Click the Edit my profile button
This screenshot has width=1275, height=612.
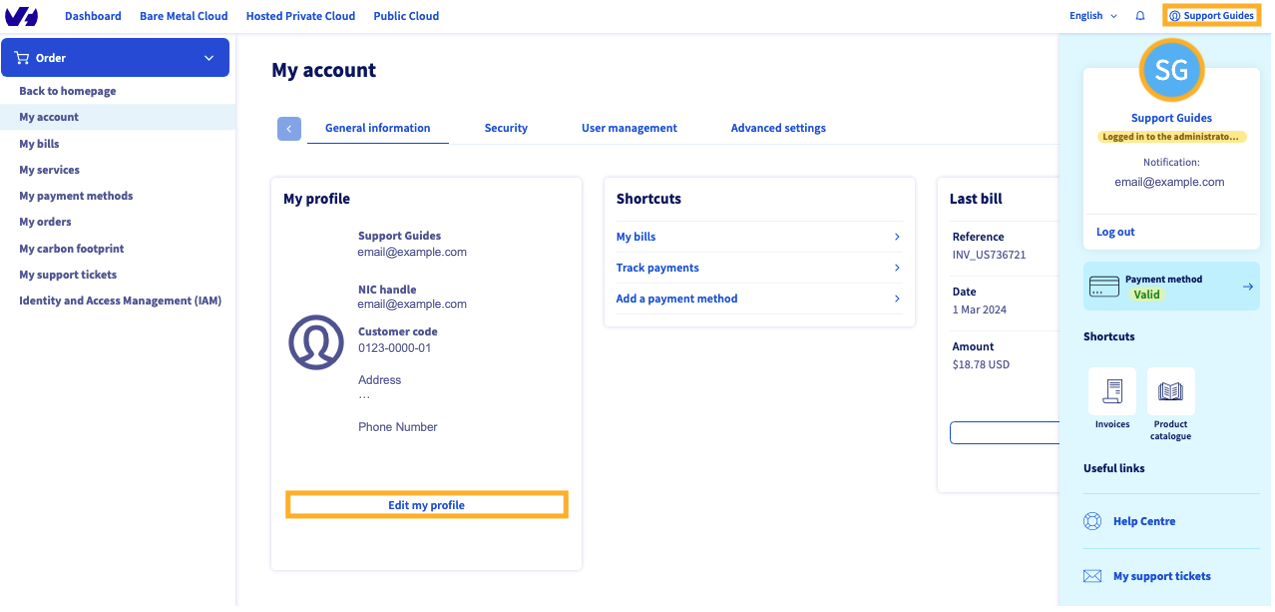pos(427,505)
